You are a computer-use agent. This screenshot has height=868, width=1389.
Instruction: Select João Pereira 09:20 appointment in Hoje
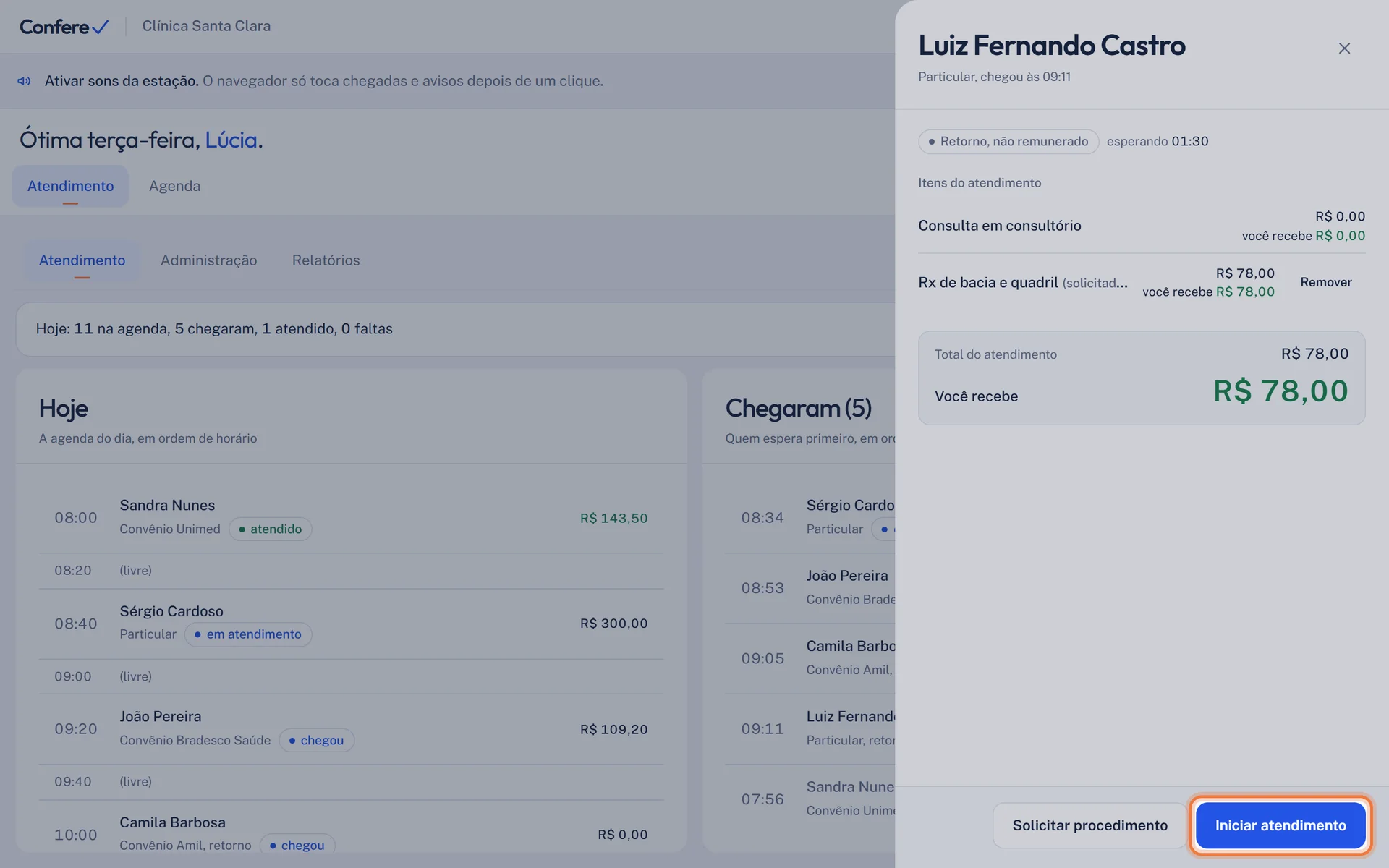[351, 729]
